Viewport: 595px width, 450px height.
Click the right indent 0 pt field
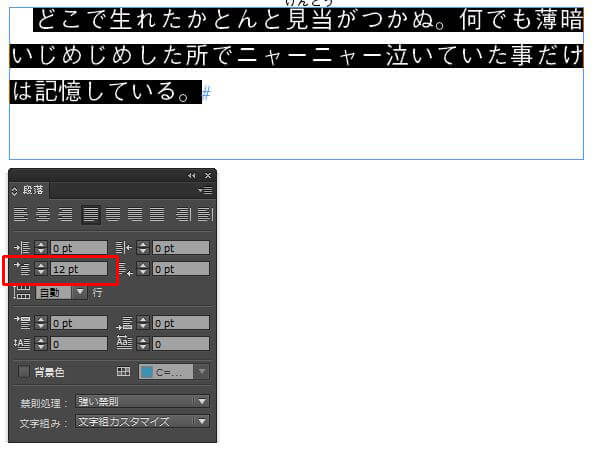pyautogui.click(x=181, y=248)
